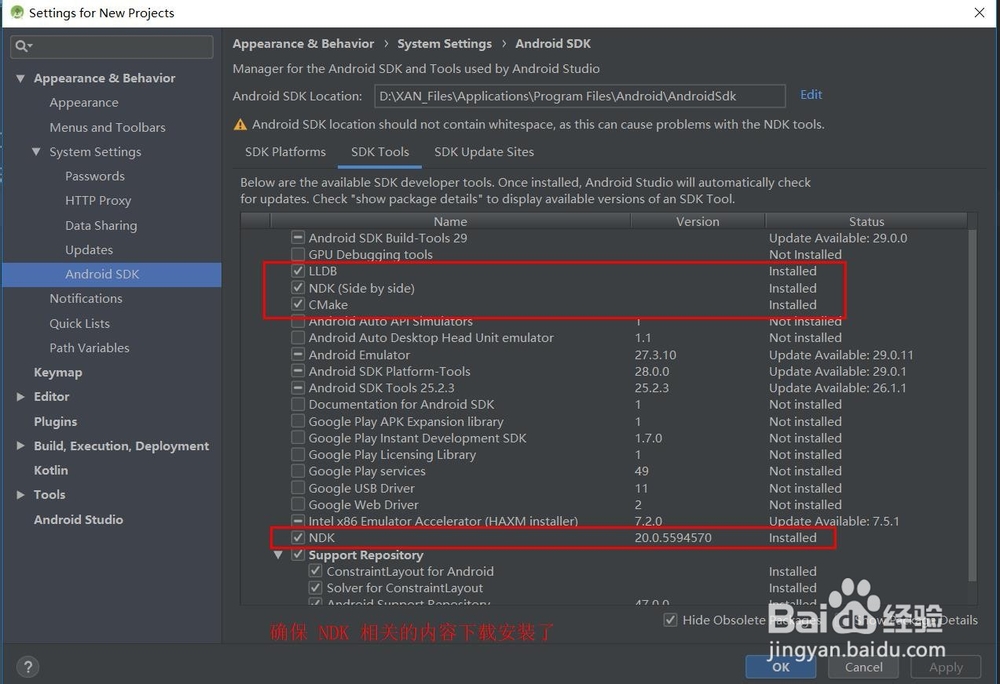Viewport: 1000px width, 684px height.
Task: Open Quick Lists settings
Action: click(79, 323)
